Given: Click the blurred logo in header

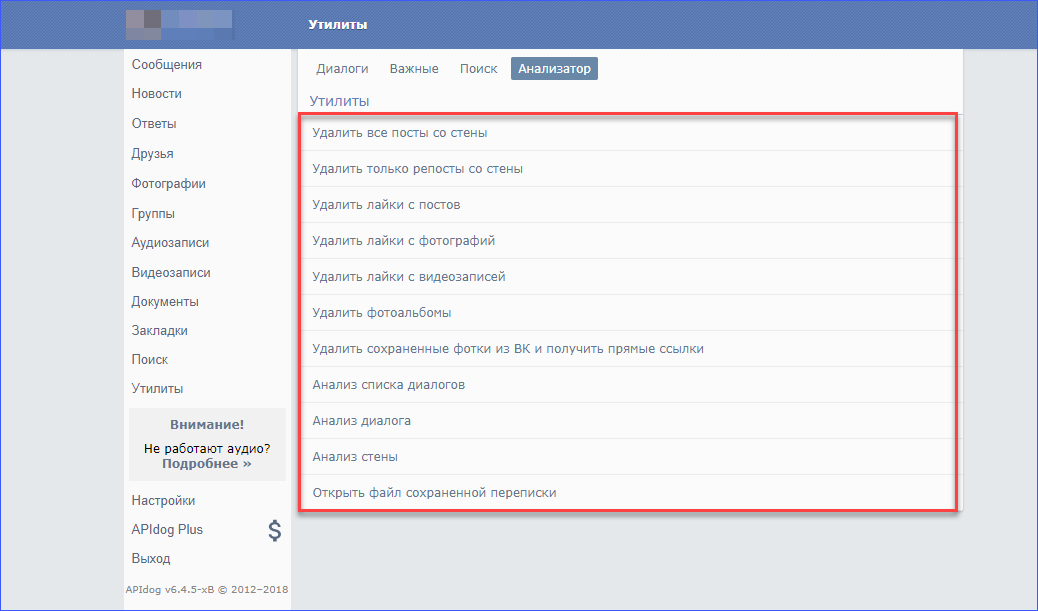Looking at the screenshot, I should 179,24.
